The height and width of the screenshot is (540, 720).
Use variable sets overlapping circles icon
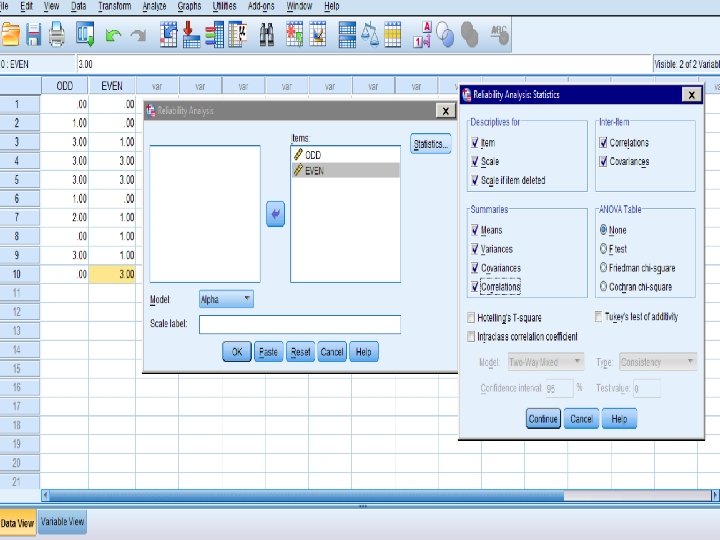tap(445, 34)
